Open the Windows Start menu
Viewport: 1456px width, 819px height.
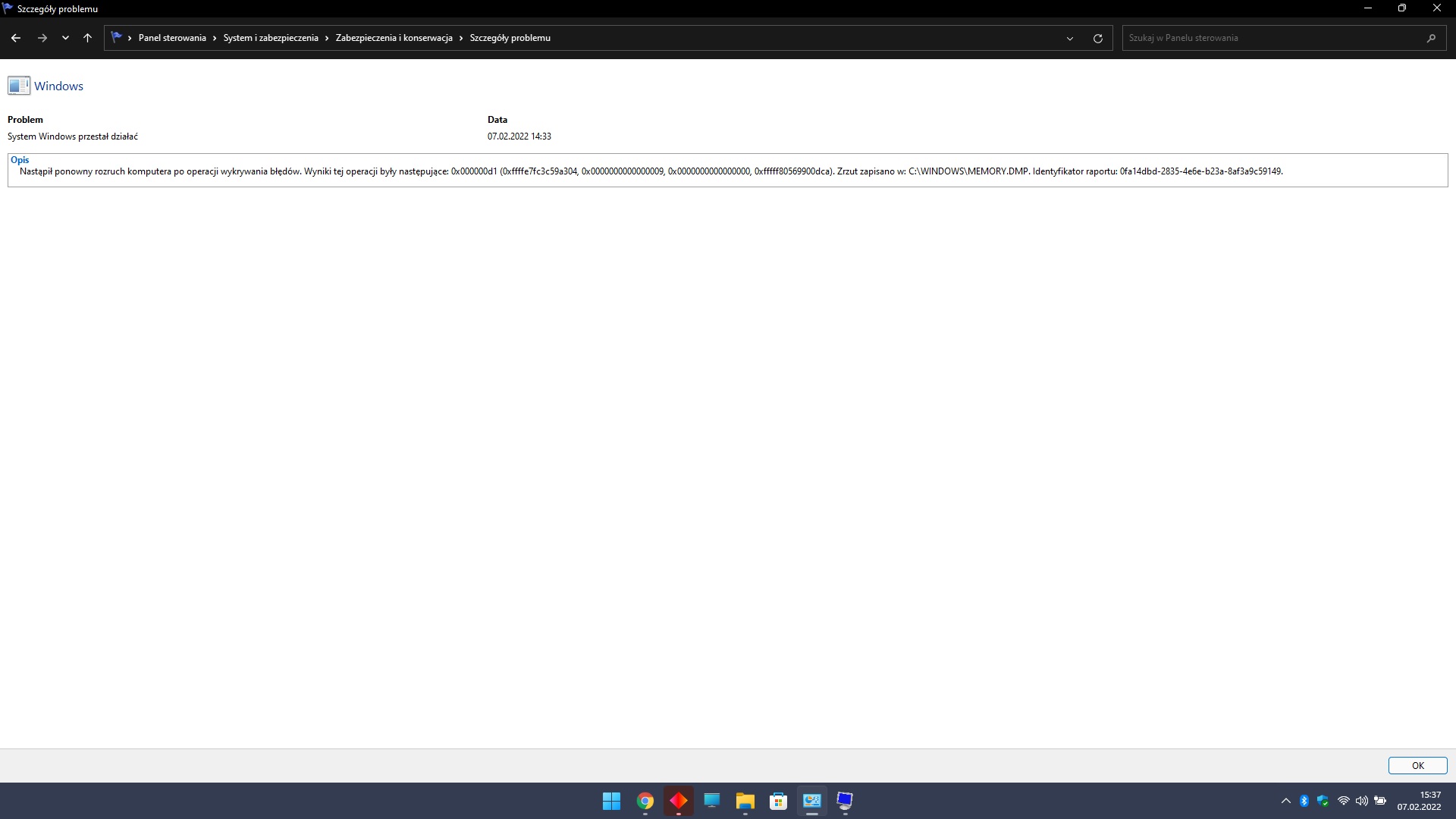611,801
